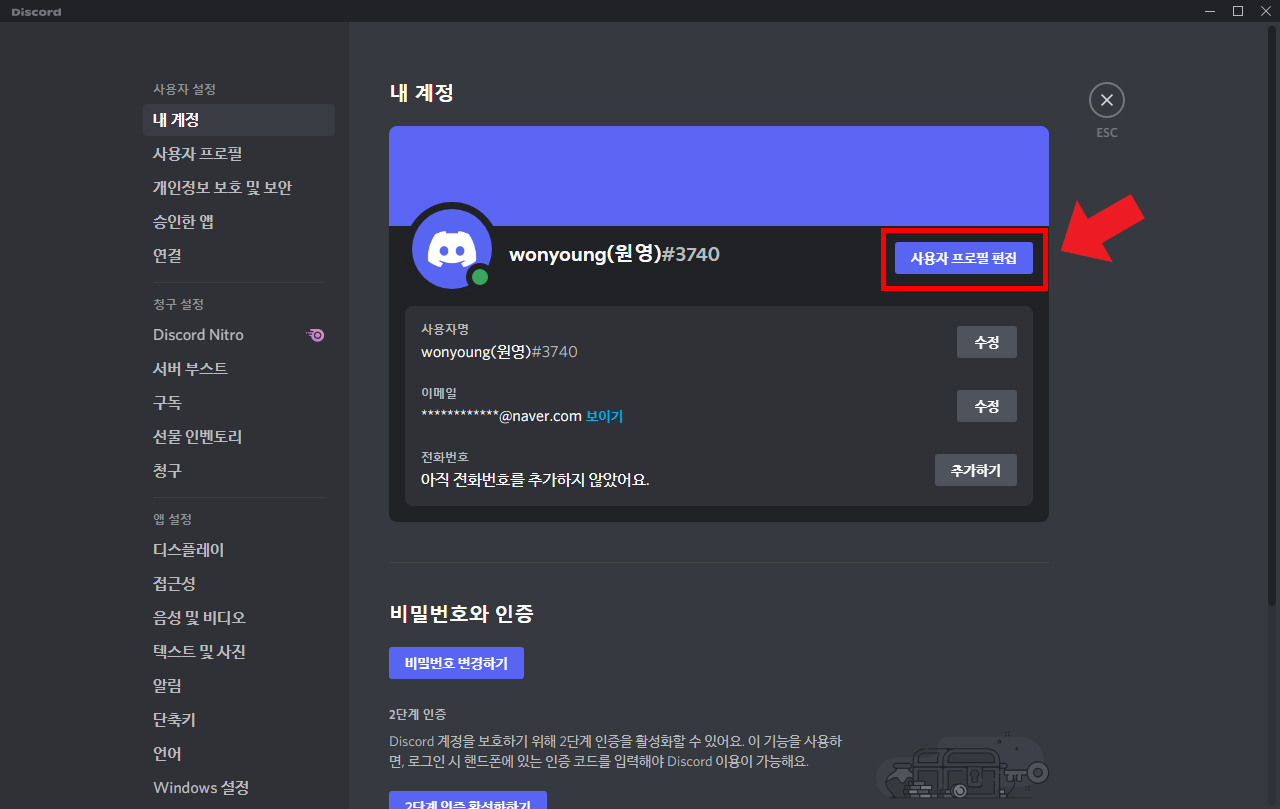Click the 비밀번호와 인증 heading
This screenshot has height=809, width=1280.
coord(461,613)
